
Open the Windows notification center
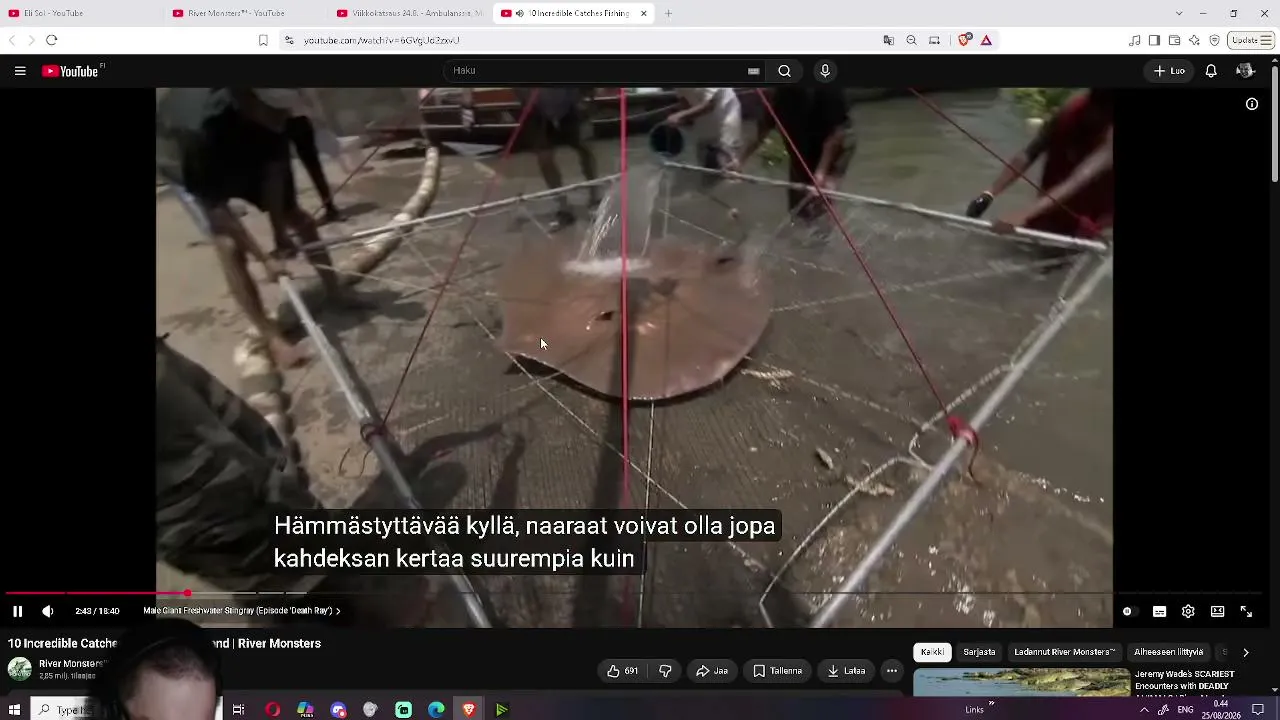(x=1259, y=710)
